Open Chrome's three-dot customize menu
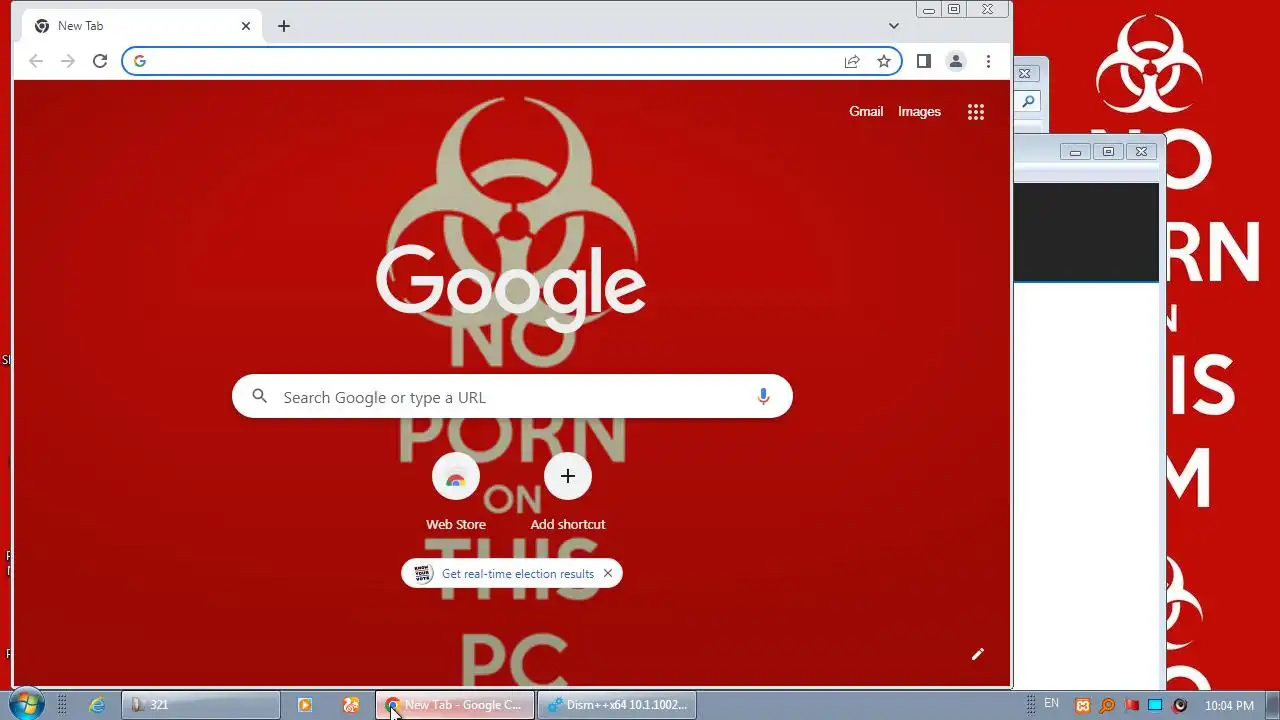Screen dimensions: 1280x720 [x=988, y=61]
